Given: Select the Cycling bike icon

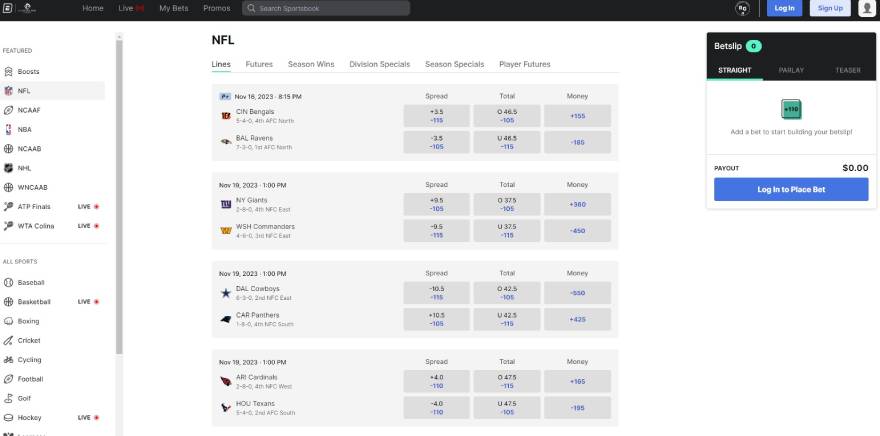Looking at the screenshot, I should [8, 360].
